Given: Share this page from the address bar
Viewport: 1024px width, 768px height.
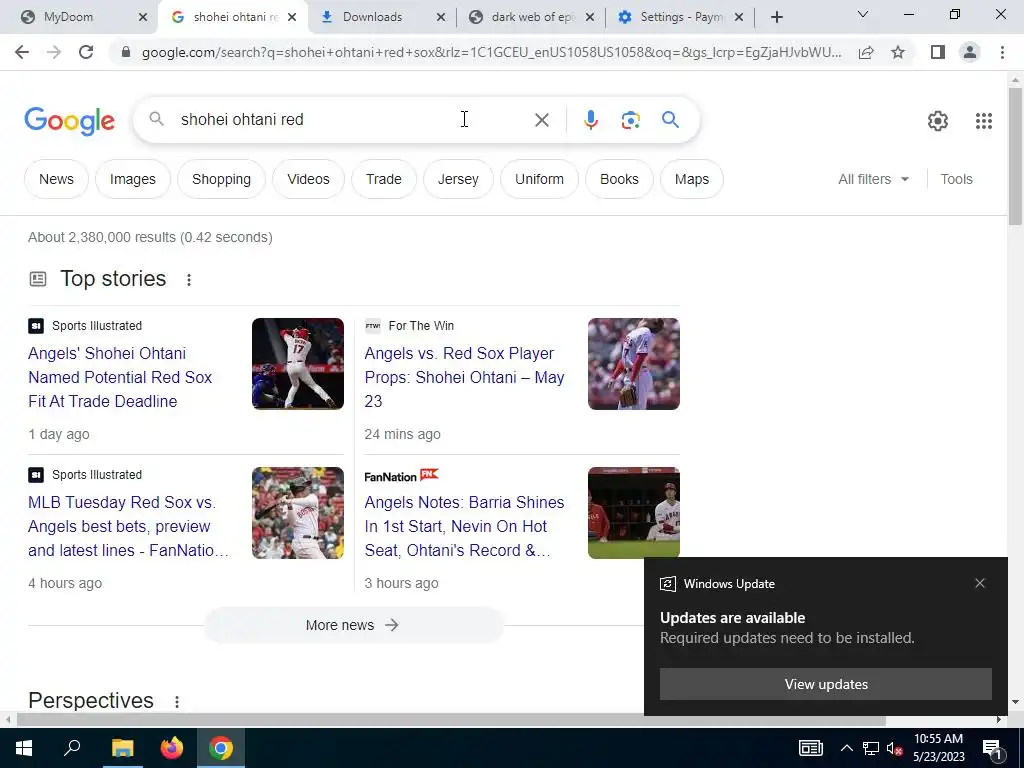Looking at the screenshot, I should (866, 52).
